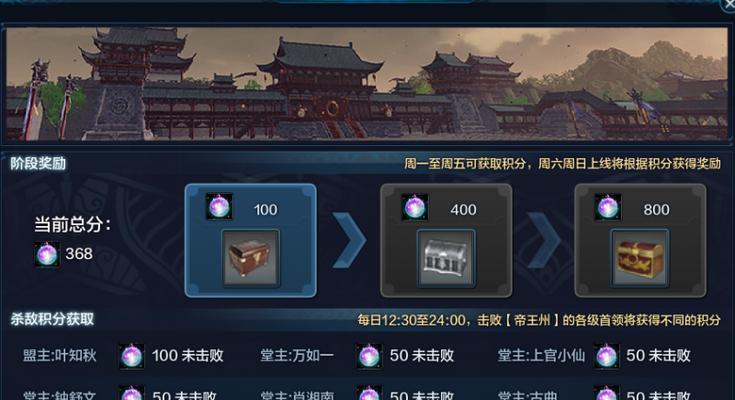Click the 杀敌积分获取 section header

tap(52, 319)
